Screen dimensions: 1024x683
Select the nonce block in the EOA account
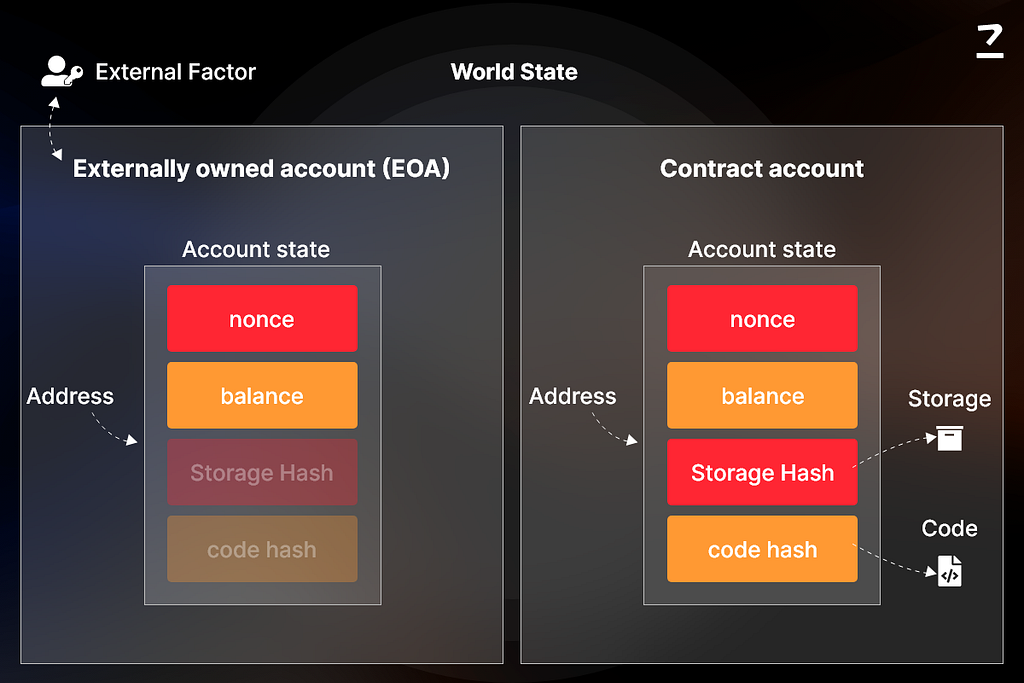(x=262, y=319)
